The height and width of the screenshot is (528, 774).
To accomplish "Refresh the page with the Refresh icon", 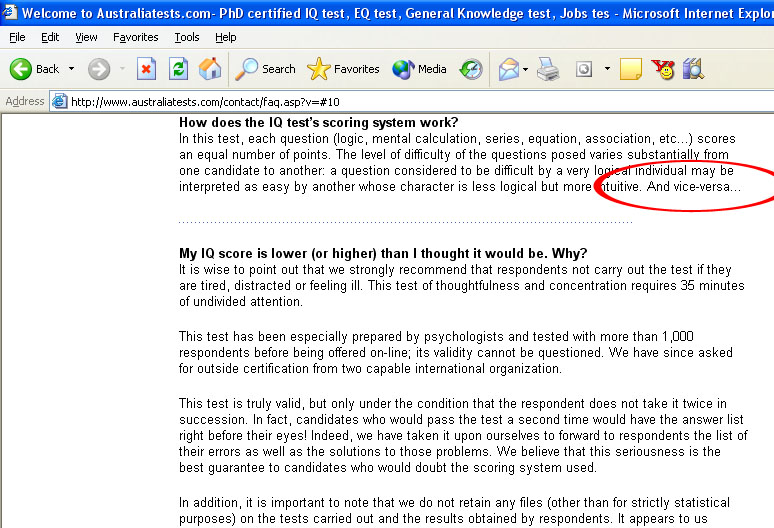I will [x=178, y=69].
